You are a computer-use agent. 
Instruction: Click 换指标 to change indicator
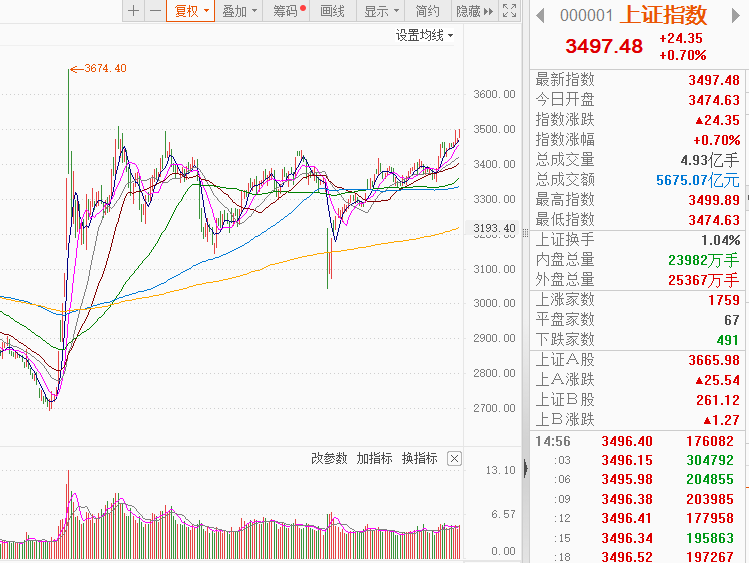[419, 458]
